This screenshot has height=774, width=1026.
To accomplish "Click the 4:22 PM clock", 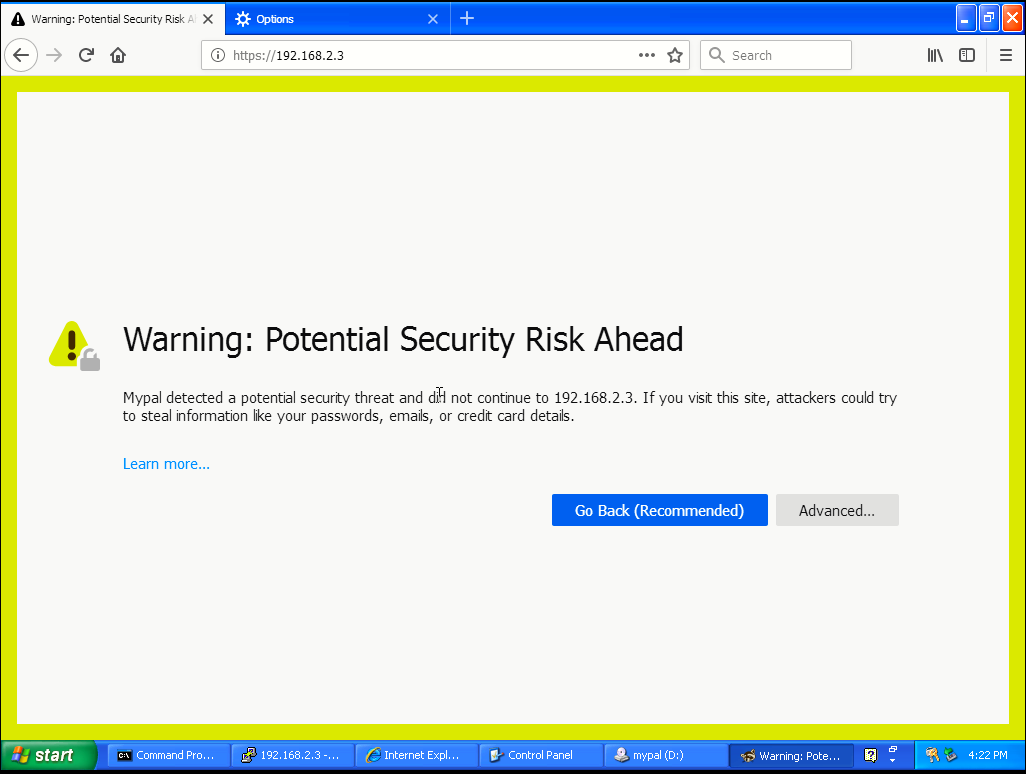I will [x=988, y=755].
